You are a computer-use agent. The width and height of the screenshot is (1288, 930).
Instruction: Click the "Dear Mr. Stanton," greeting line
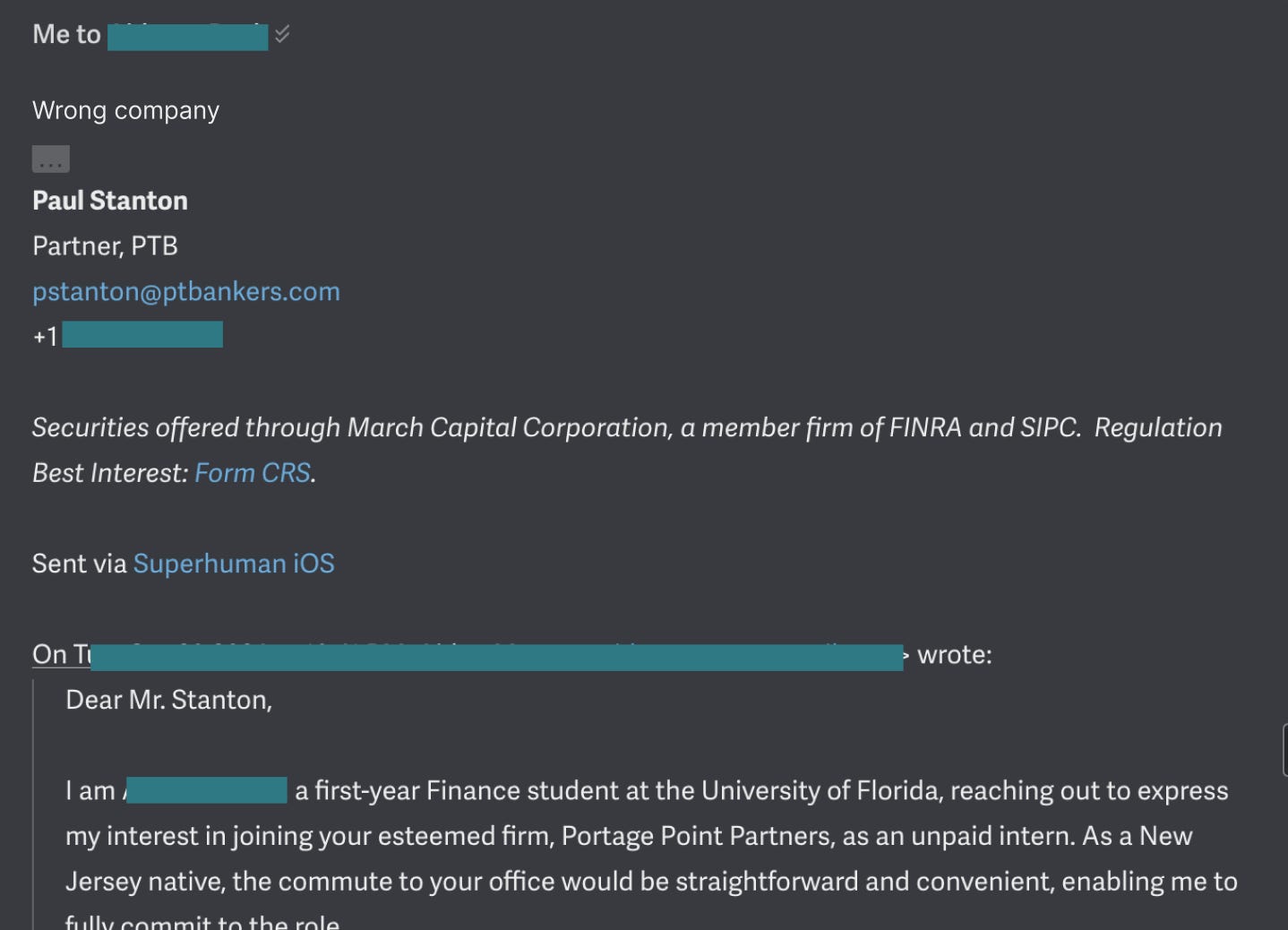tap(168, 700)
